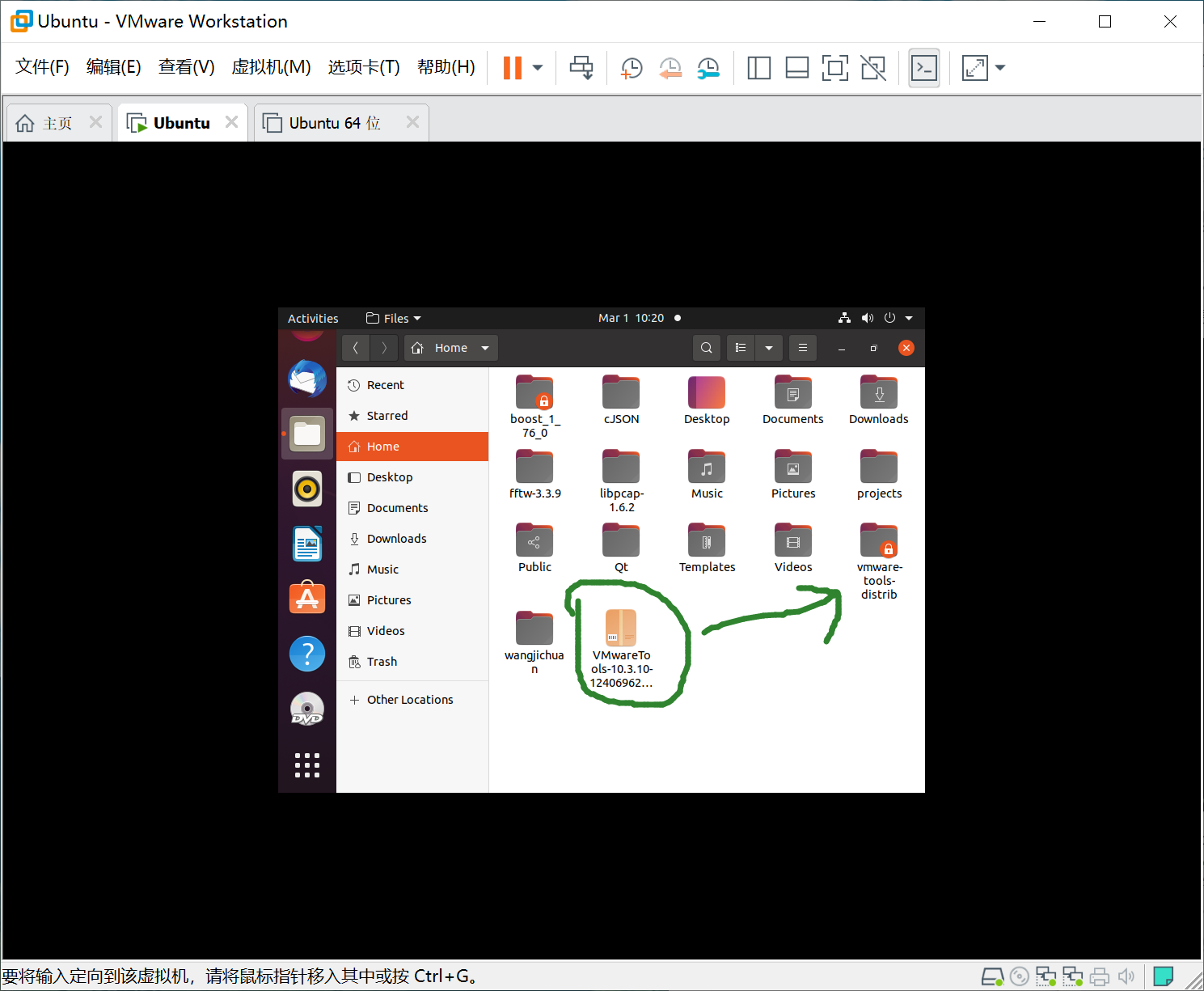The height and width of the screenshot is (991, 1204).
Task: Enter Unity mode from the VMware toolbar
Action: click(874, 68)
